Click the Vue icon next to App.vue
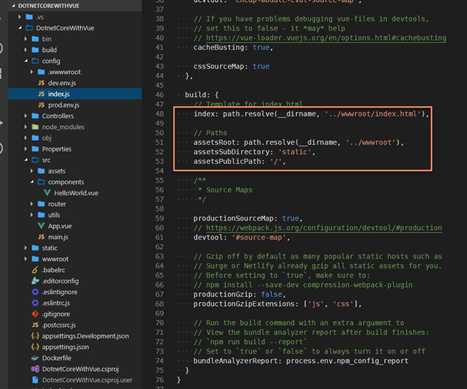This screenshot has height=389, width=467. click(41, 226)
